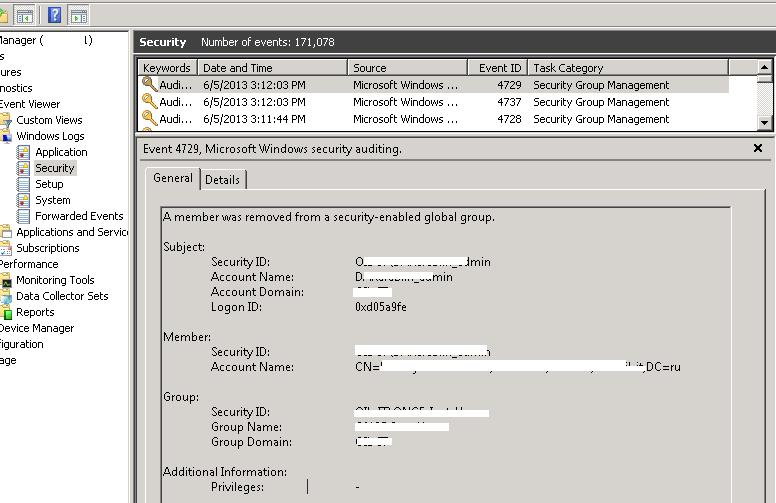This screenshot has width=776, height=503.
Task: Close the event preview pane
Action: click(757, 148)
